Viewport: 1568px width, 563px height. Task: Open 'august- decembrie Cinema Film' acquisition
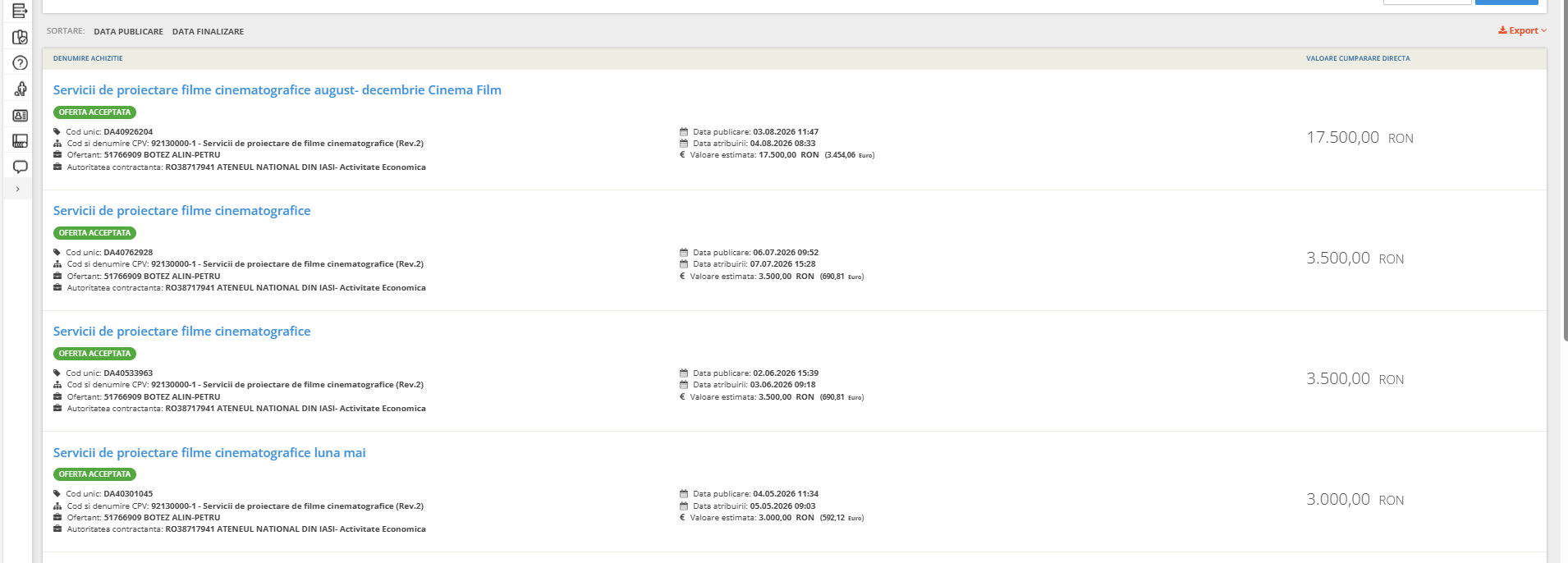pos(277,90)
